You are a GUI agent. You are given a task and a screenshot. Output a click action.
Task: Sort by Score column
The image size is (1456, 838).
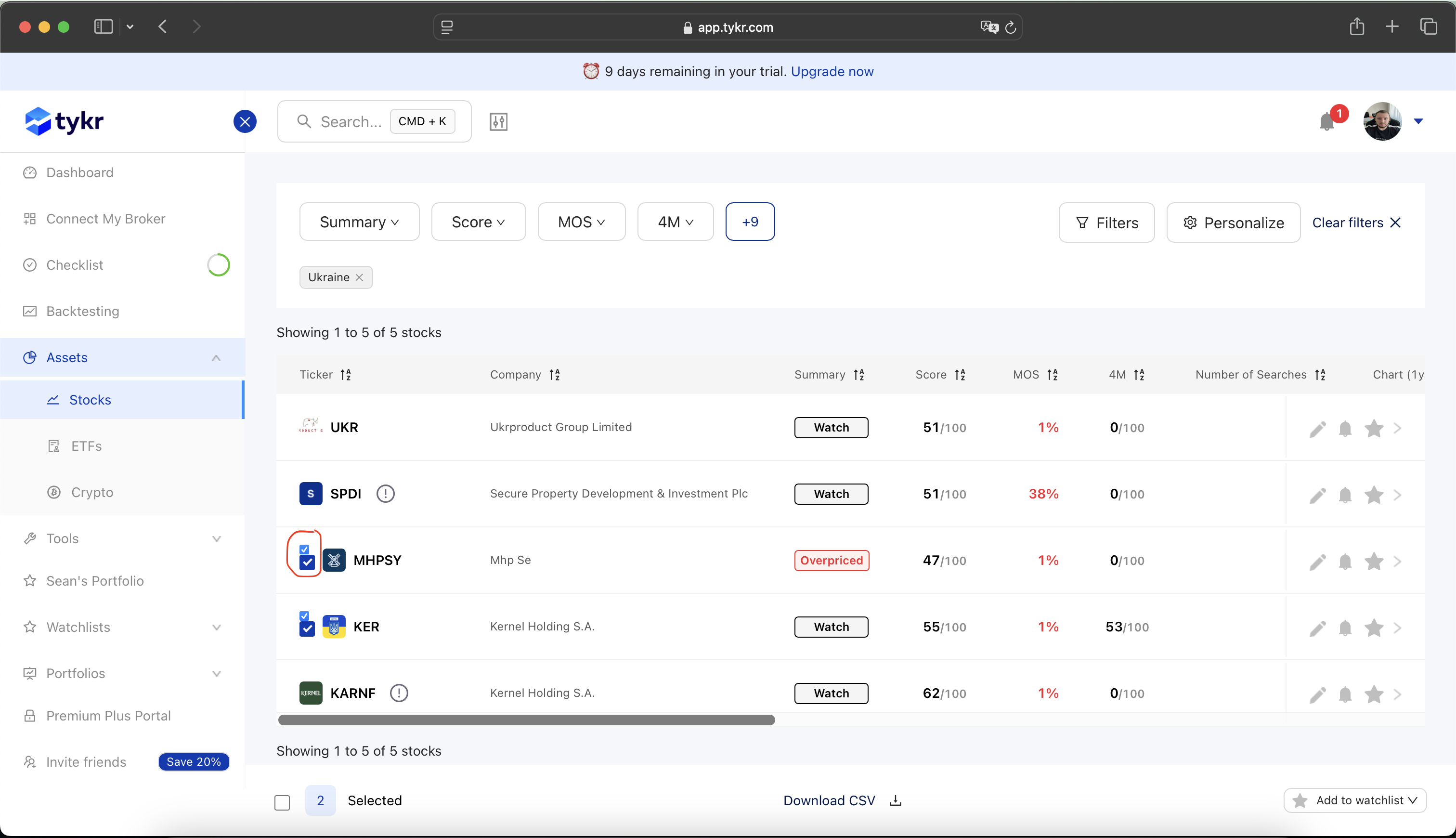point(960,375)
